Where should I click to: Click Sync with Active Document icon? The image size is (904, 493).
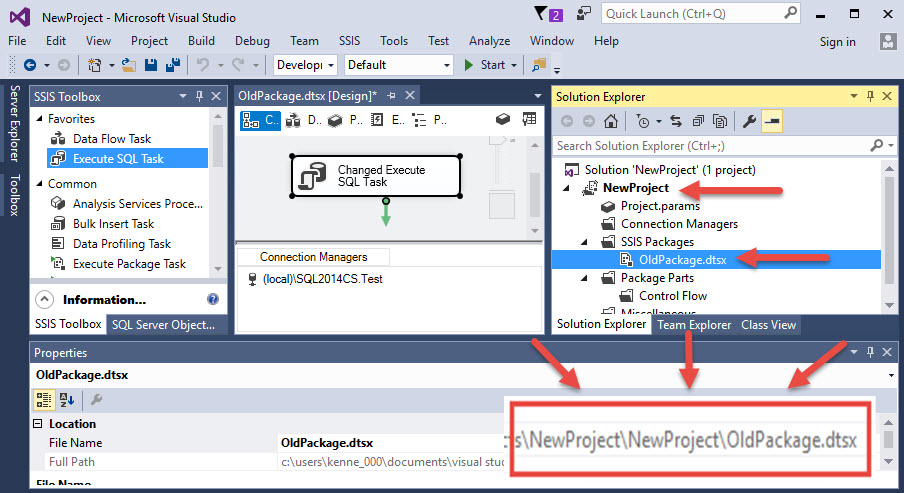(675, 122)
